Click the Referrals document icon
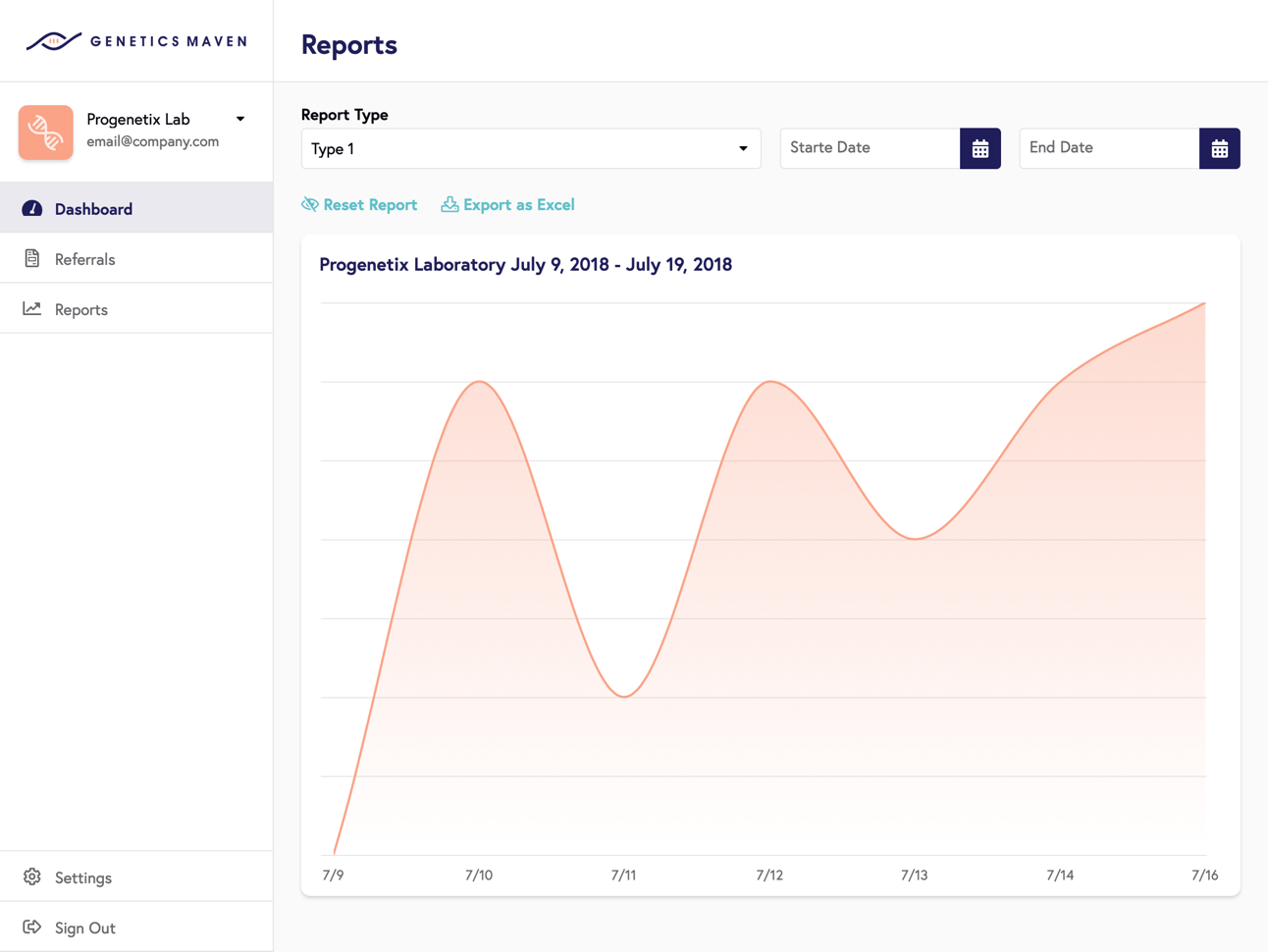This screenshot has height=952, width=1268. point(32,258)
